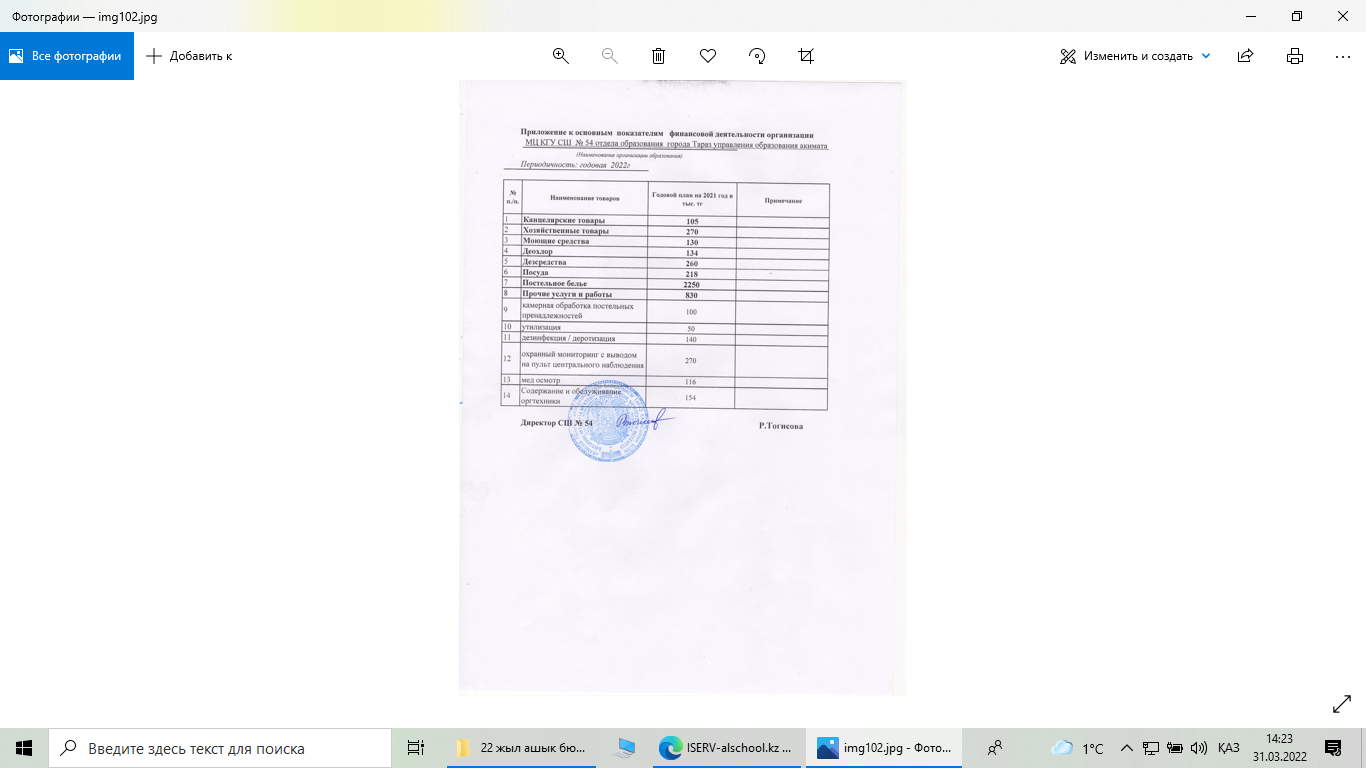This screenshot has width=1366, height=768.
Task: Open the Crop tool
Action: coord(806,56)
